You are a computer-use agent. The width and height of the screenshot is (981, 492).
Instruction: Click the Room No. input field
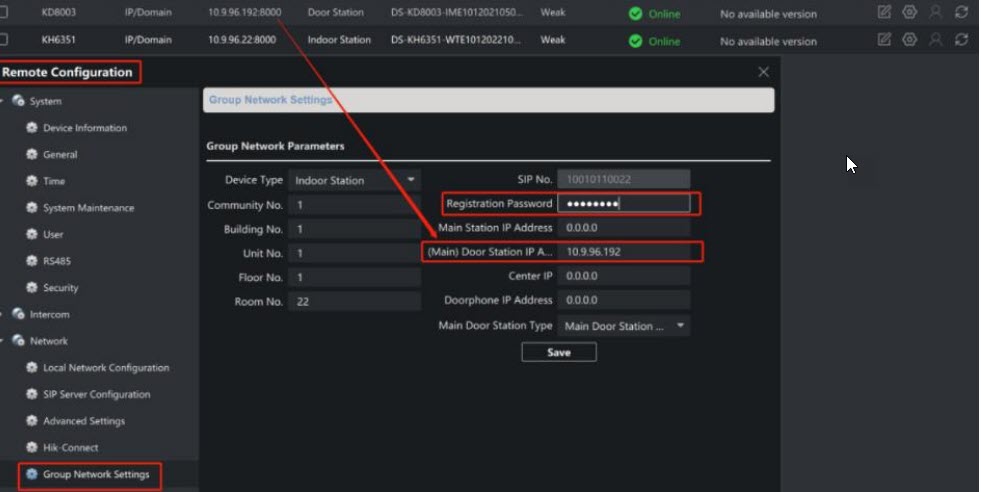[354, 301]
